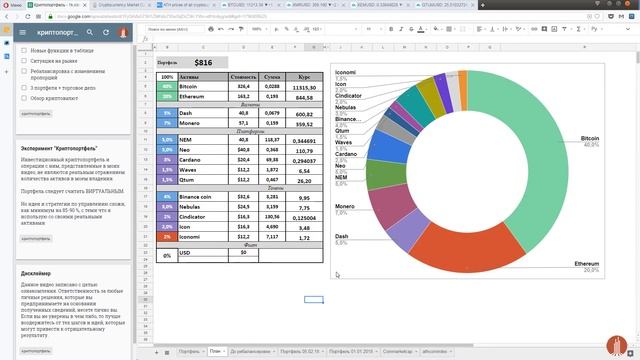Select the 'Iconomi' cell in the table
Image resolution: width=640 pixels, height=360 pixels.
pyautogui.click(x=203, y=237)
